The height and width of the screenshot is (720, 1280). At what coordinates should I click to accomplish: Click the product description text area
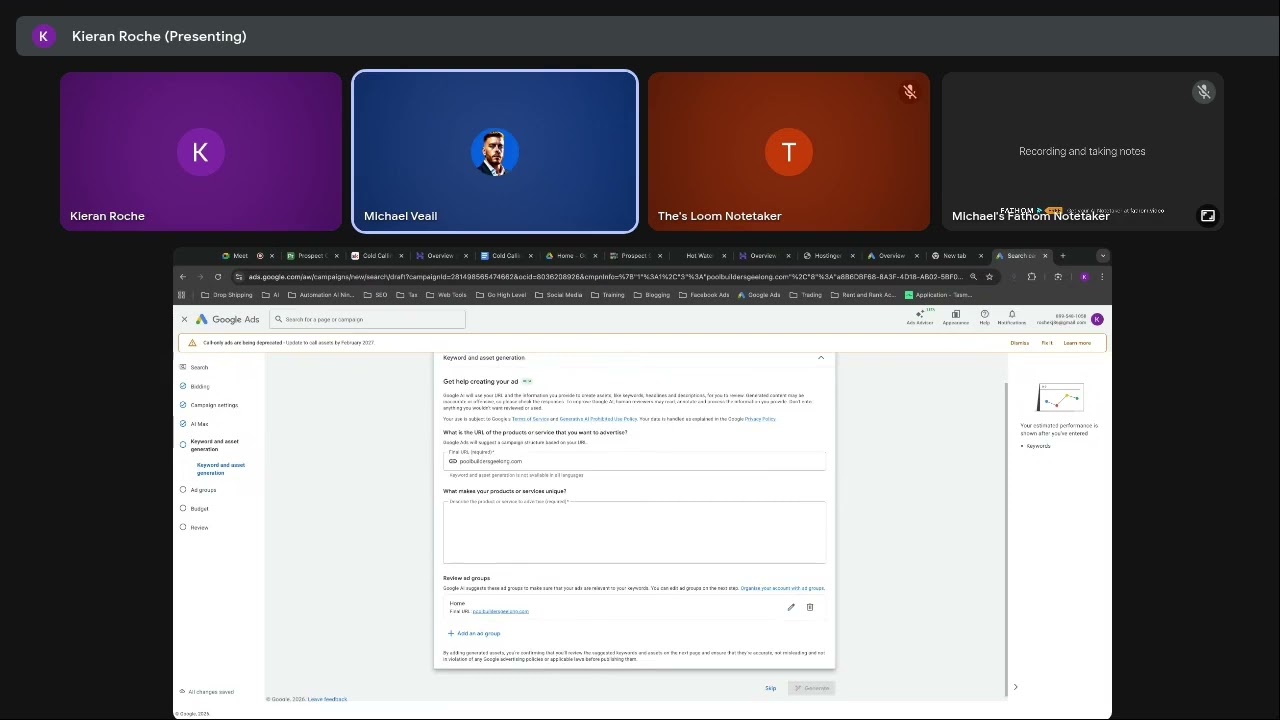coord(635,531)
